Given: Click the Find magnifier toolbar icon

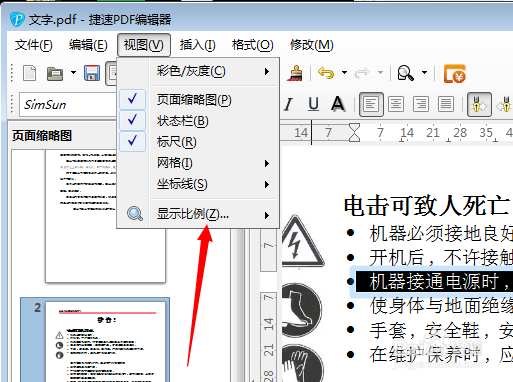Looking at the screenshot, I should pos(405,73).
